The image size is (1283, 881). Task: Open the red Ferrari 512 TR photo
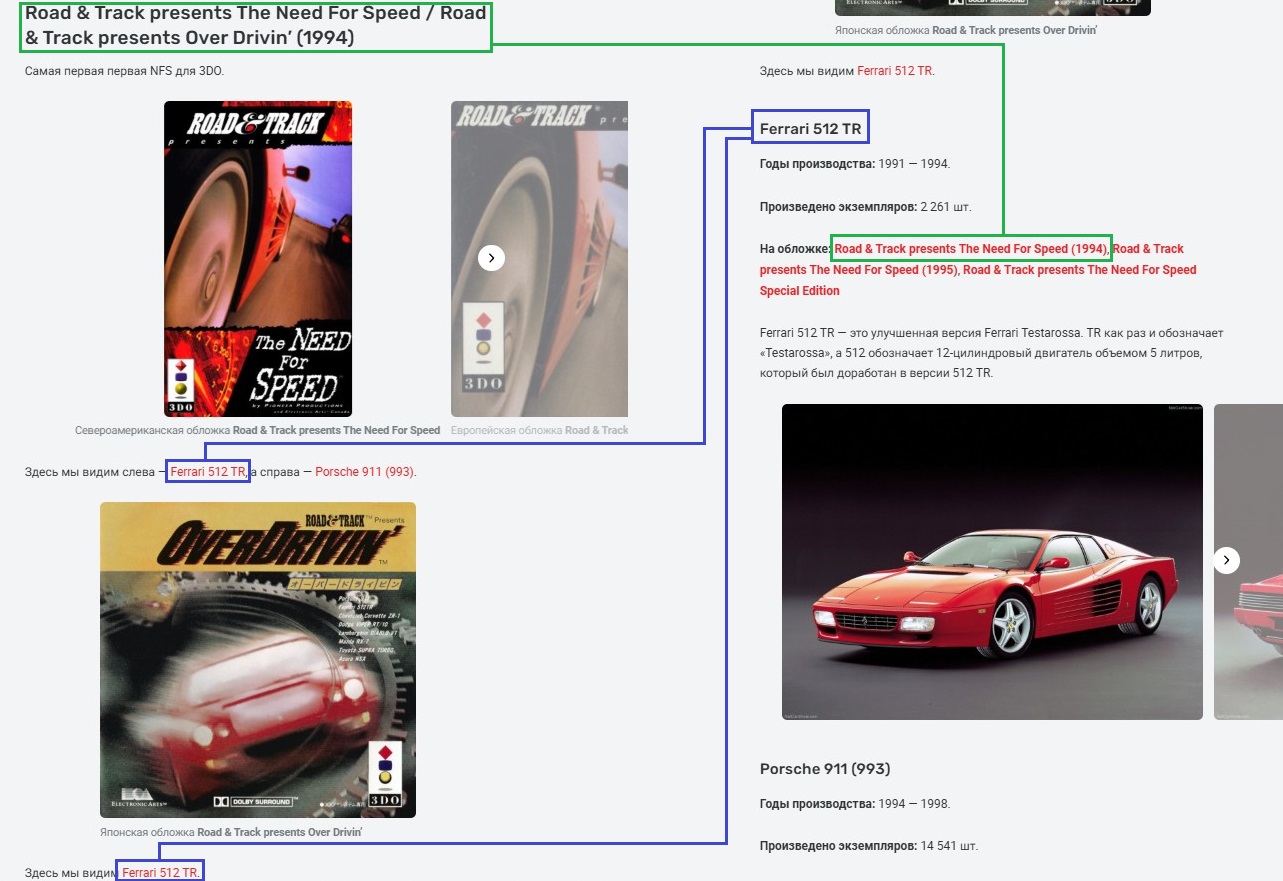click(x=991, y=561)
